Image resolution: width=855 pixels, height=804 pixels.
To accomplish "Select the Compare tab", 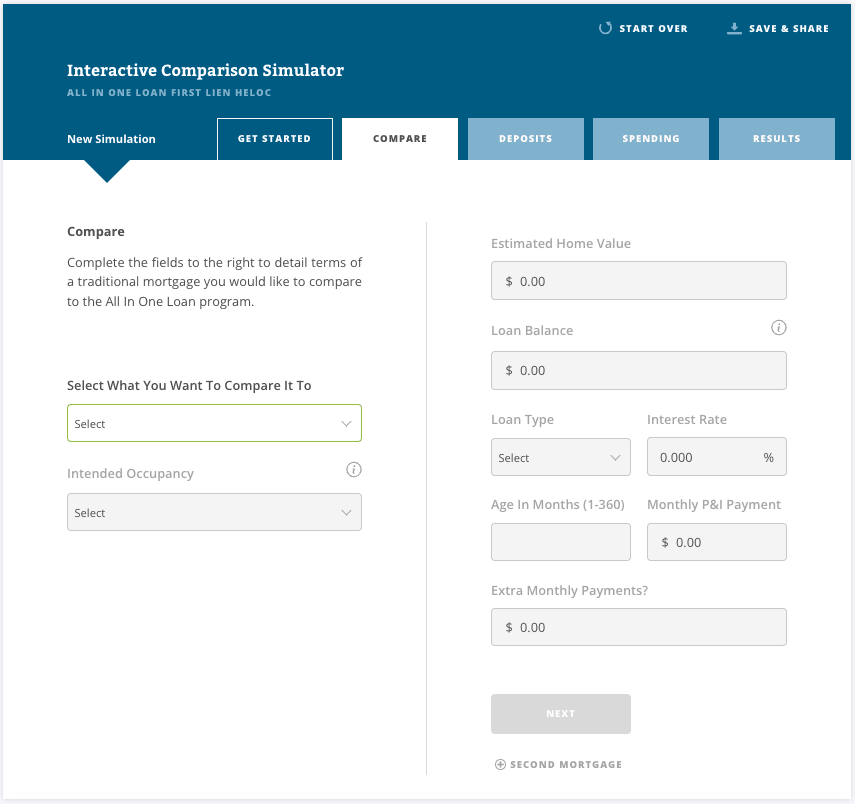I will click(x=400, y=139).
